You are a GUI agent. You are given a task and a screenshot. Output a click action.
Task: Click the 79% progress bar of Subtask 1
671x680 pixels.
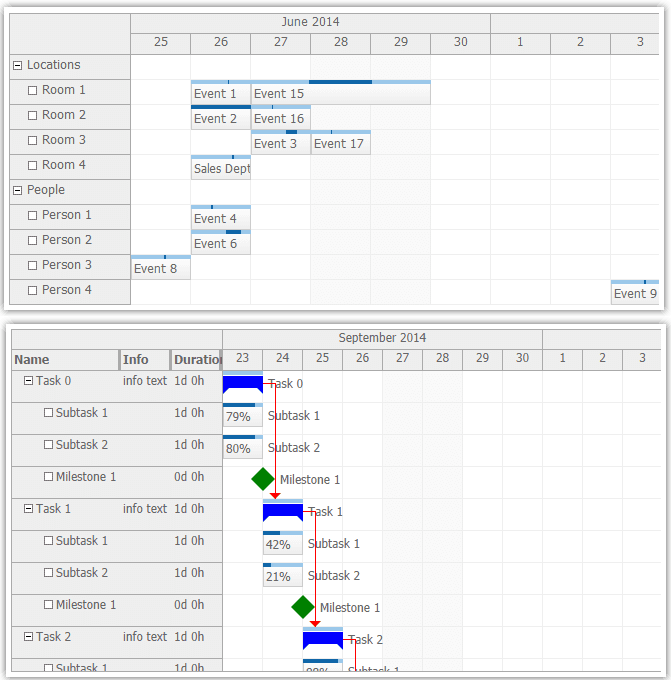click(242, 416)
